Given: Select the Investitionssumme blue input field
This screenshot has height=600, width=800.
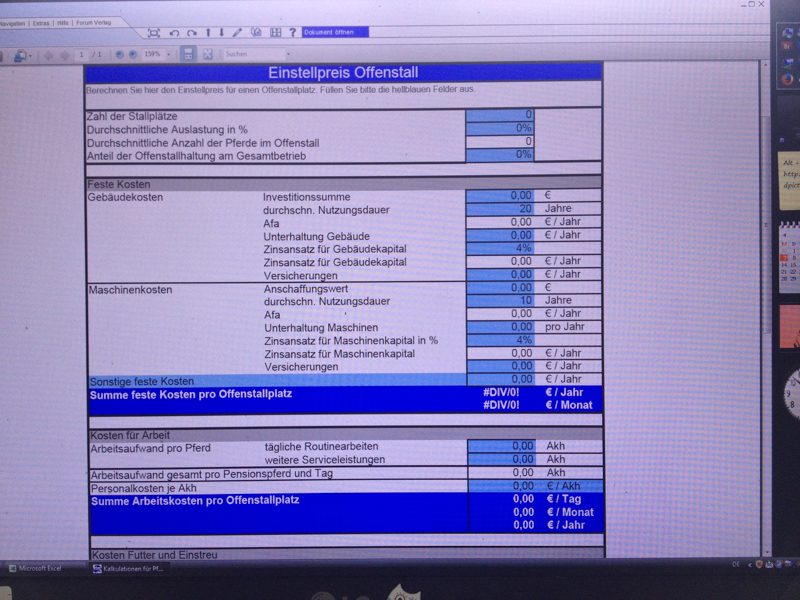Looking at the screenshot, I should [500, 196].
